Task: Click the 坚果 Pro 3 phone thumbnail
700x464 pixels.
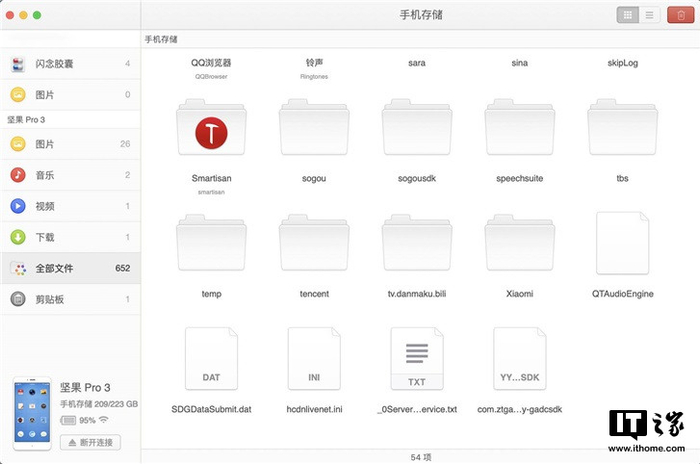Action: [x=32, y=414]
